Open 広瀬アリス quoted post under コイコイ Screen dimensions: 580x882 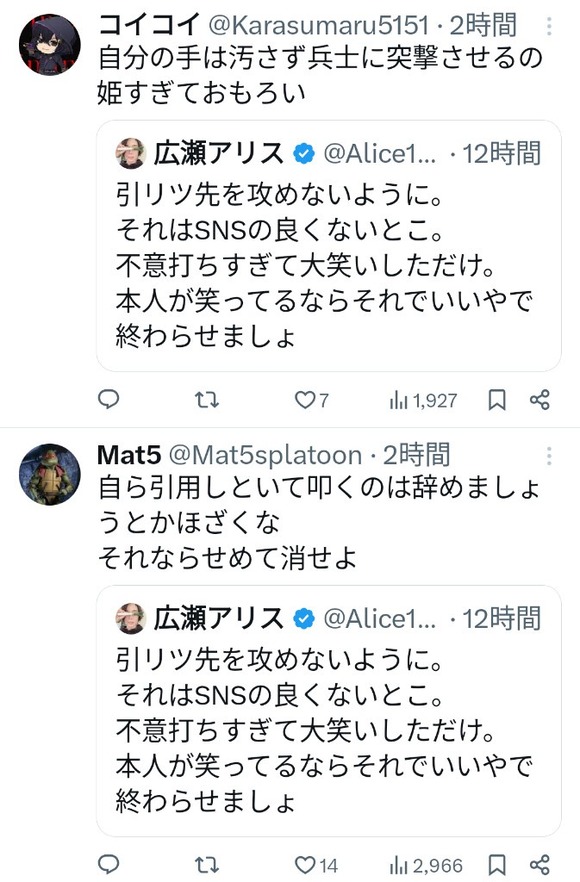329,246
